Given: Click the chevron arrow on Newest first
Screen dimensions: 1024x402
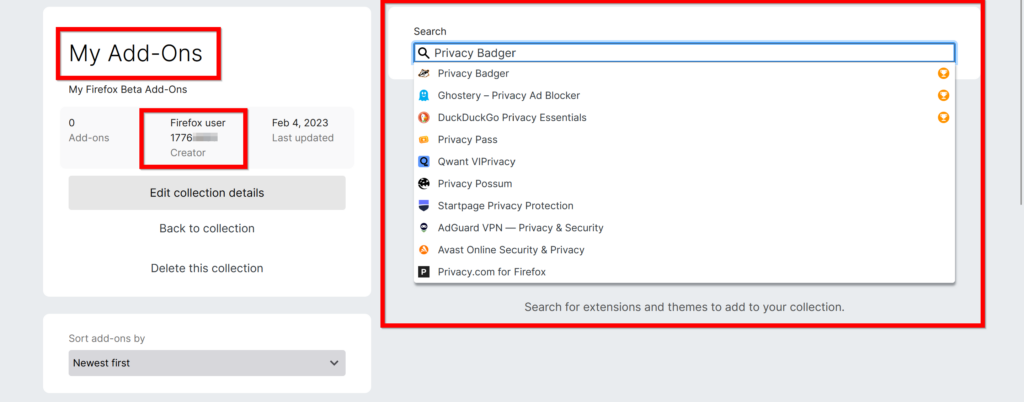Looking at the screenshot, I should point(334,363).
